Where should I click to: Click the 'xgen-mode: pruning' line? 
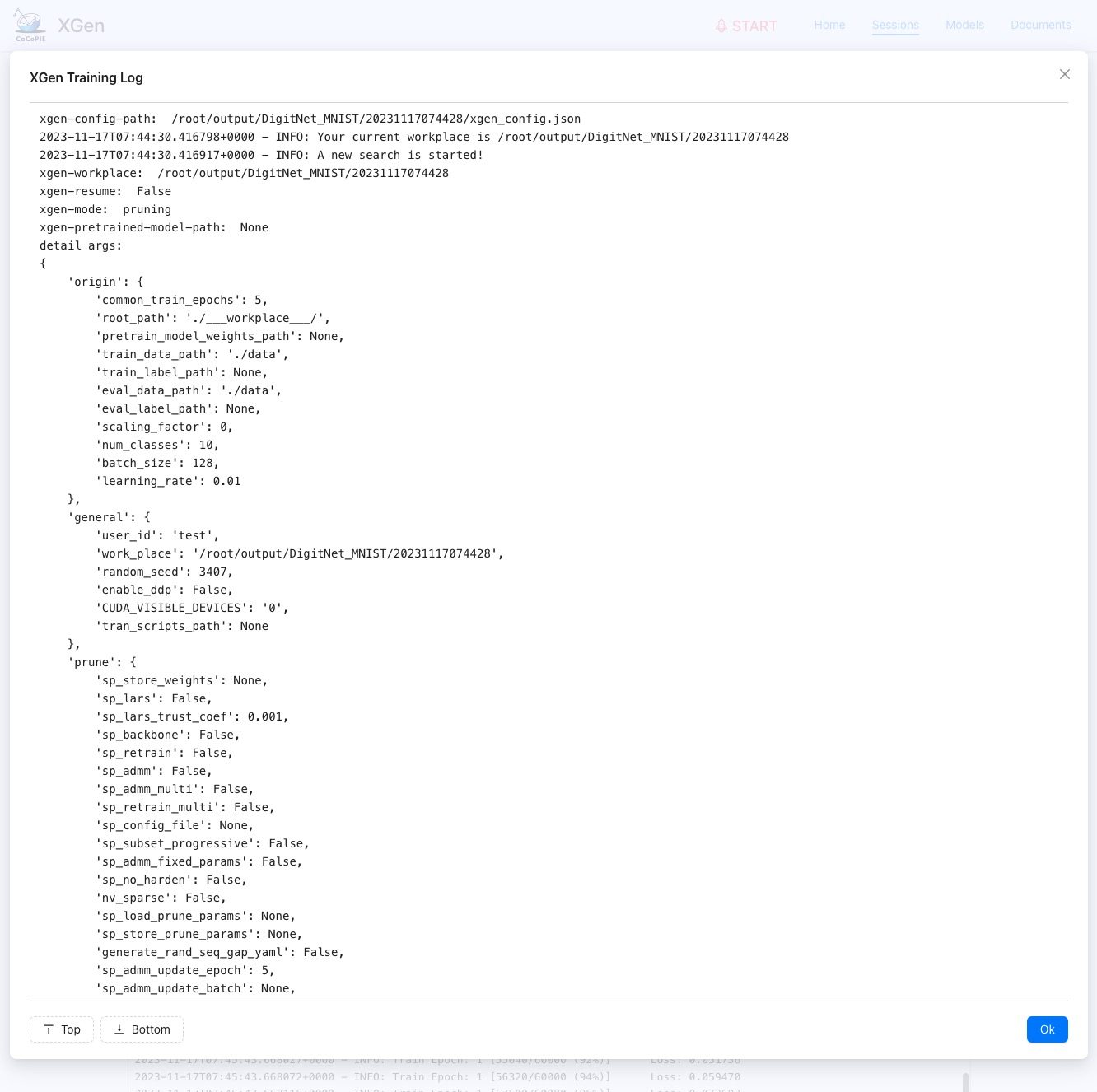[x=105, y=209]
